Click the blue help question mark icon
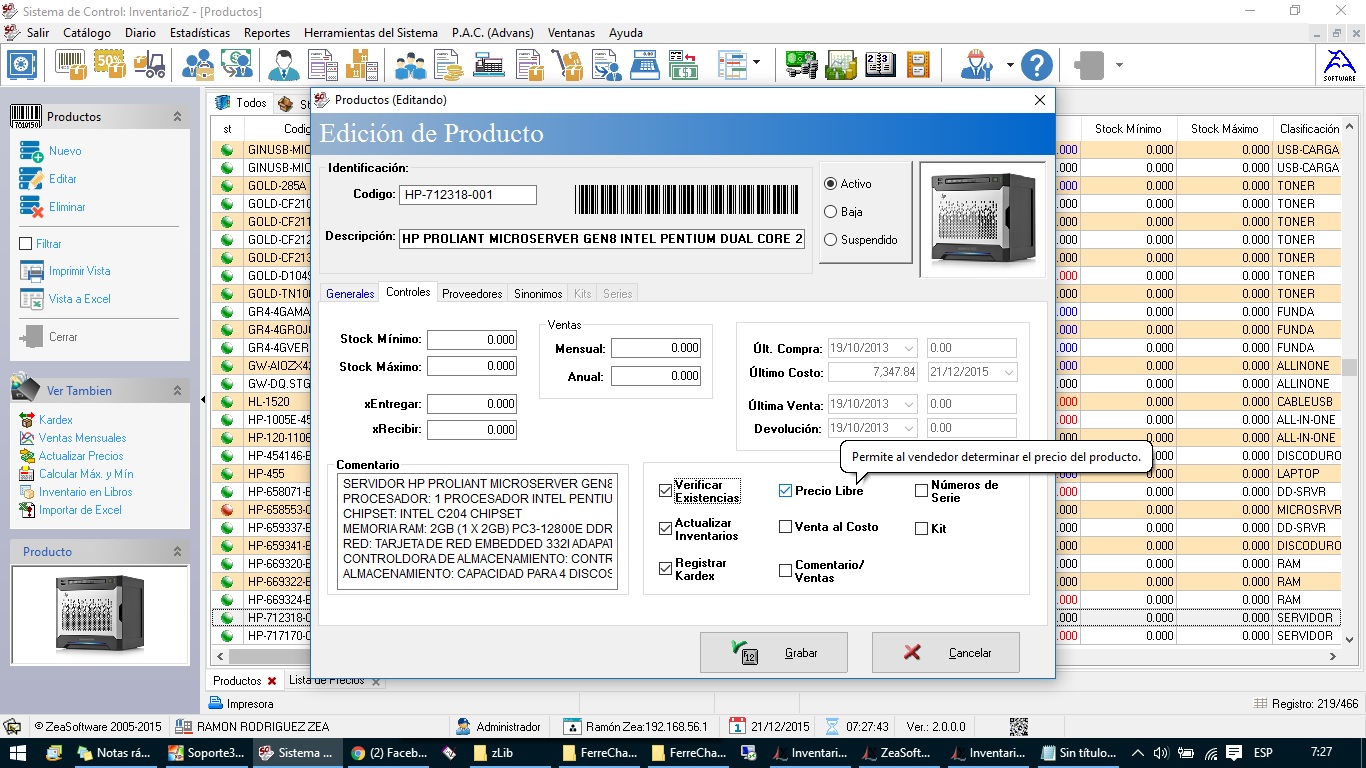 pos(1037,66)
